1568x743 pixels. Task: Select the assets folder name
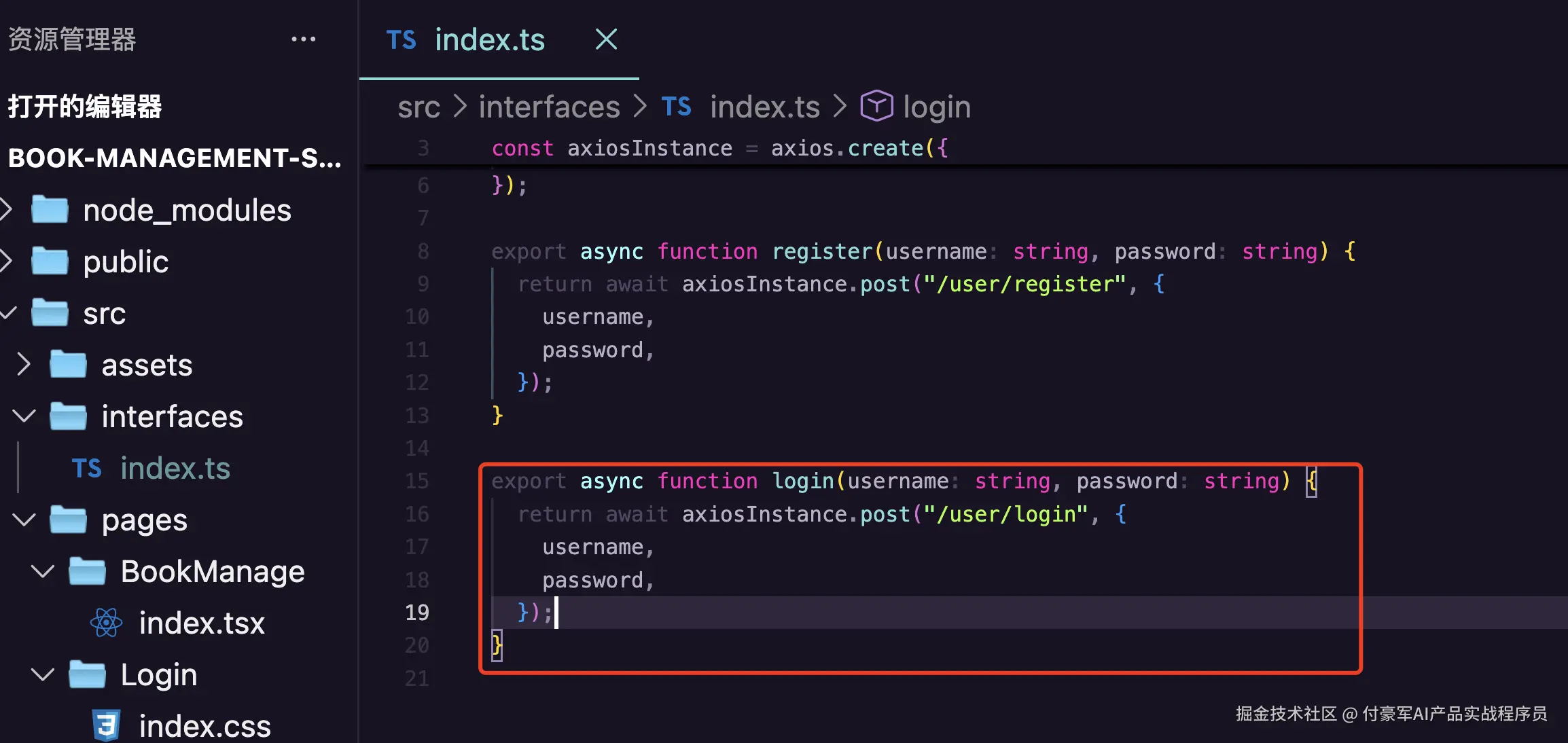(x=147, y=365)
